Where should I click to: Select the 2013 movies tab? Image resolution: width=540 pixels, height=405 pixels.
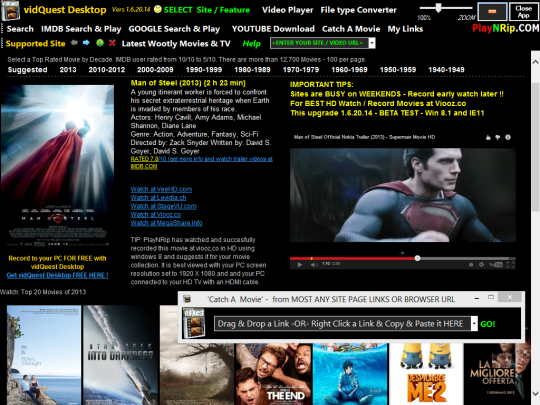(x=68, y=70)
